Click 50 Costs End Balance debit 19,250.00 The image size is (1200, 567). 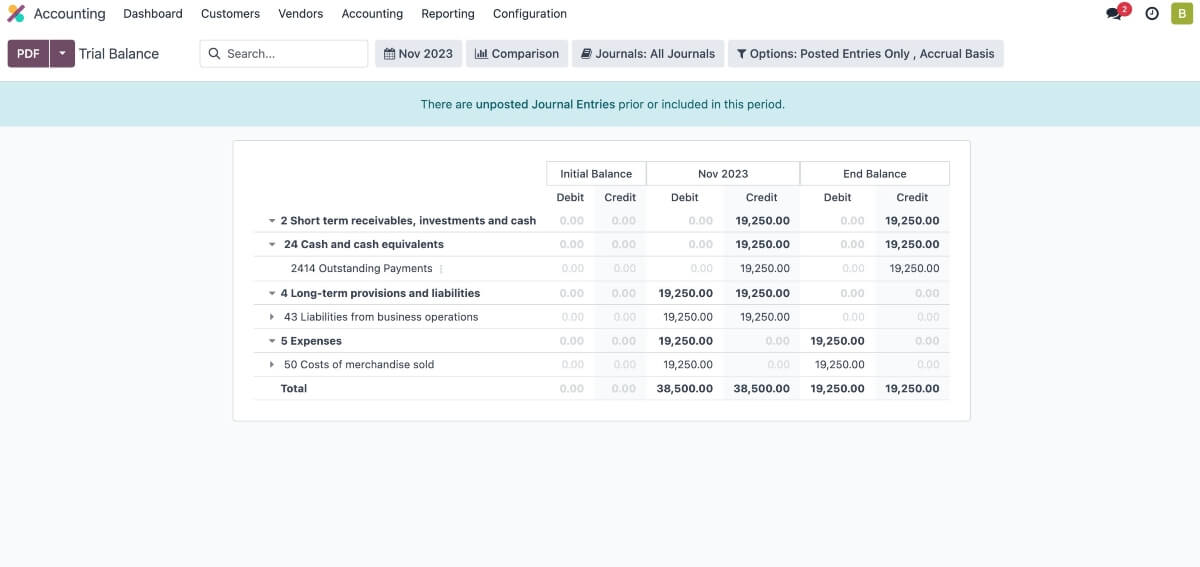coord(840,365)
